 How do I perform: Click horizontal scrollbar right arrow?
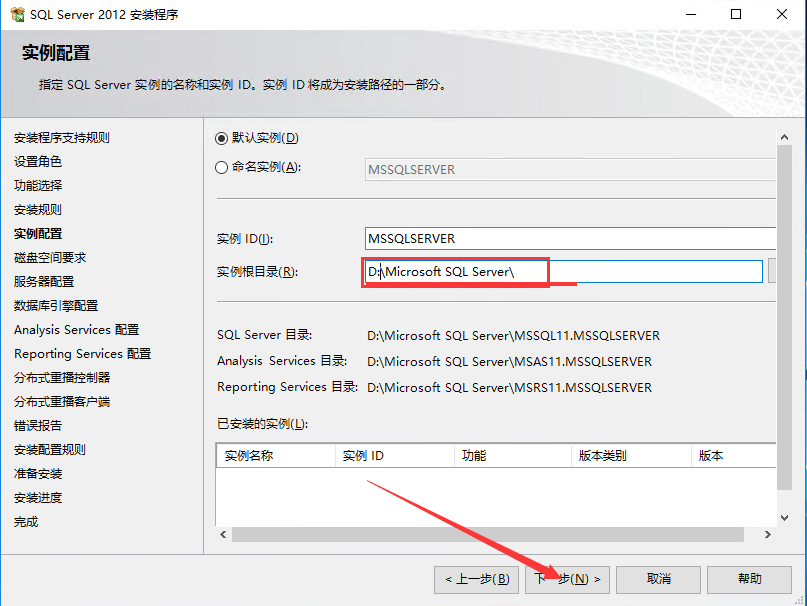[767, 534]
